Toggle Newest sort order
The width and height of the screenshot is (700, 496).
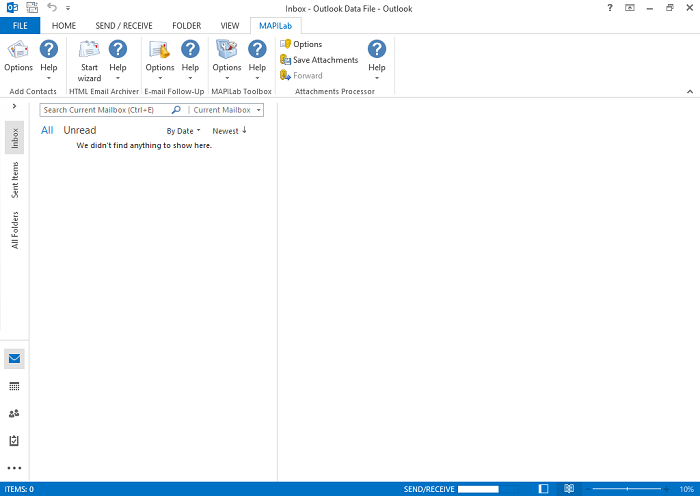click(229, 131)
